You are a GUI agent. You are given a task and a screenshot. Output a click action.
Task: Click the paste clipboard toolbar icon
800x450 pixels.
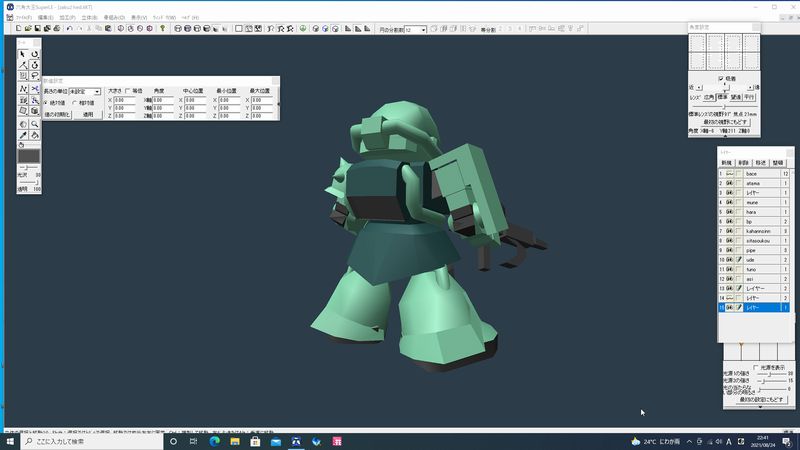pyautogui.click(x=108, y=29)
